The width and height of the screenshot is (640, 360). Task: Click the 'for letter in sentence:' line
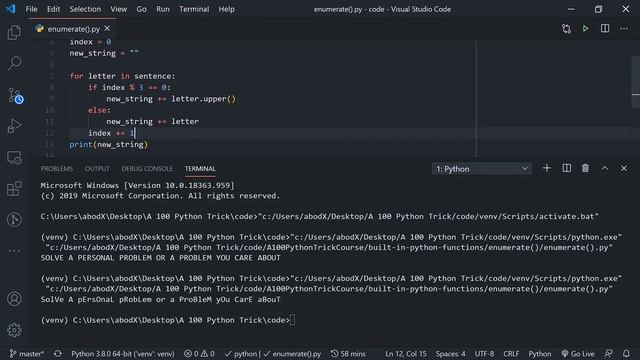pyautogui.click(x=122, y=76)
